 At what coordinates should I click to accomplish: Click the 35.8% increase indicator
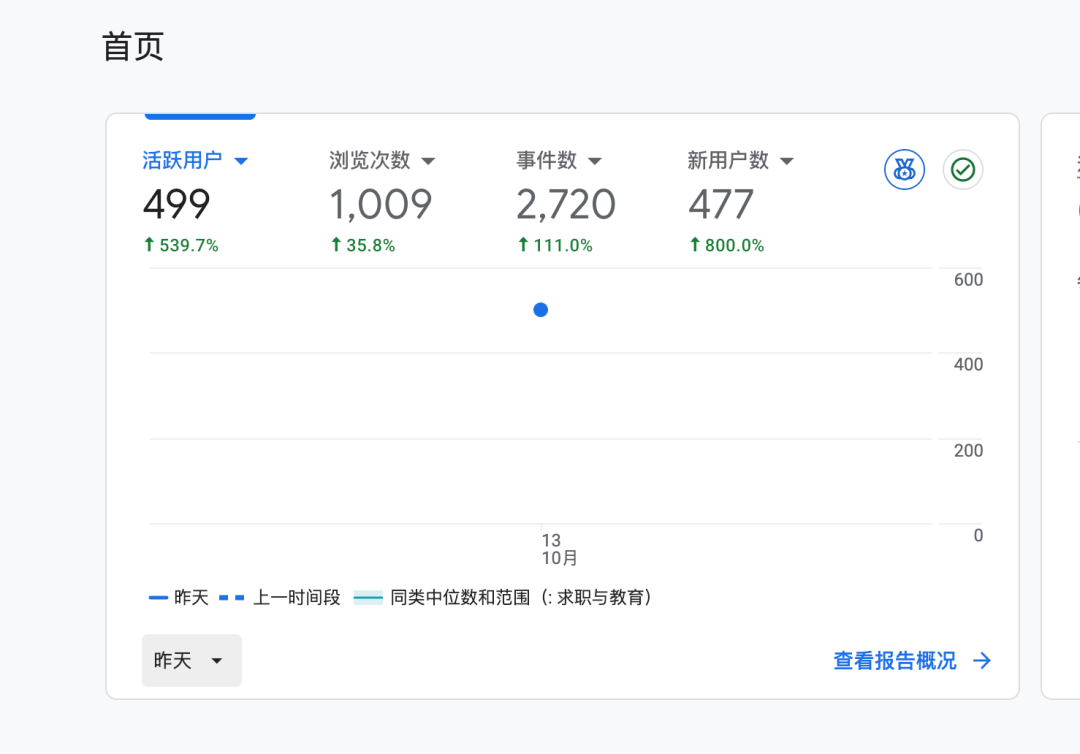[x=362, y=245]
